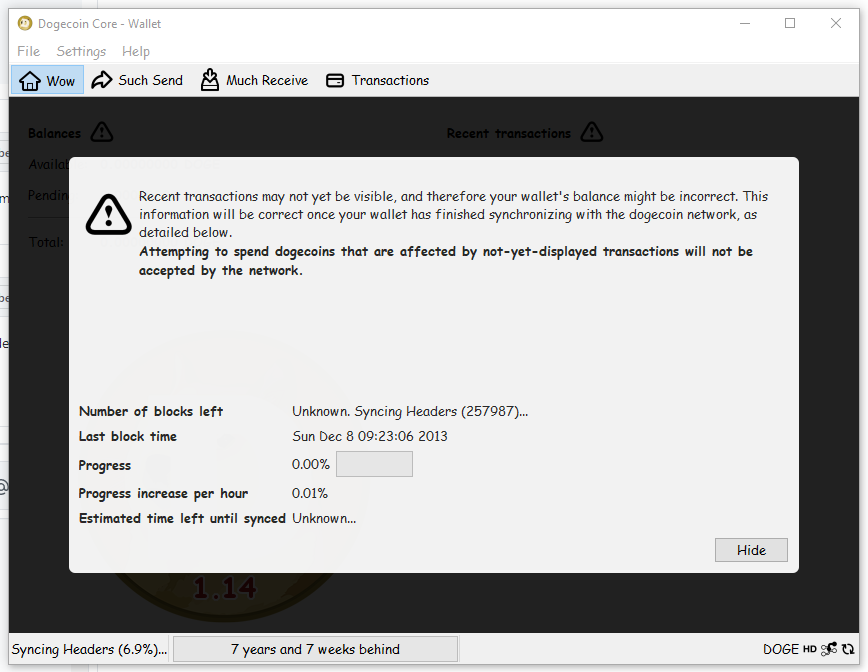Open the Help menu

pyautogui.click(x=135, y=51)
